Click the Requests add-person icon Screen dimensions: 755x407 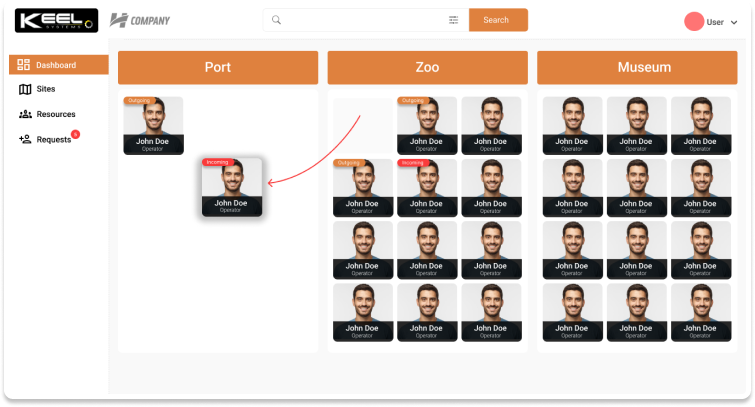25,139
